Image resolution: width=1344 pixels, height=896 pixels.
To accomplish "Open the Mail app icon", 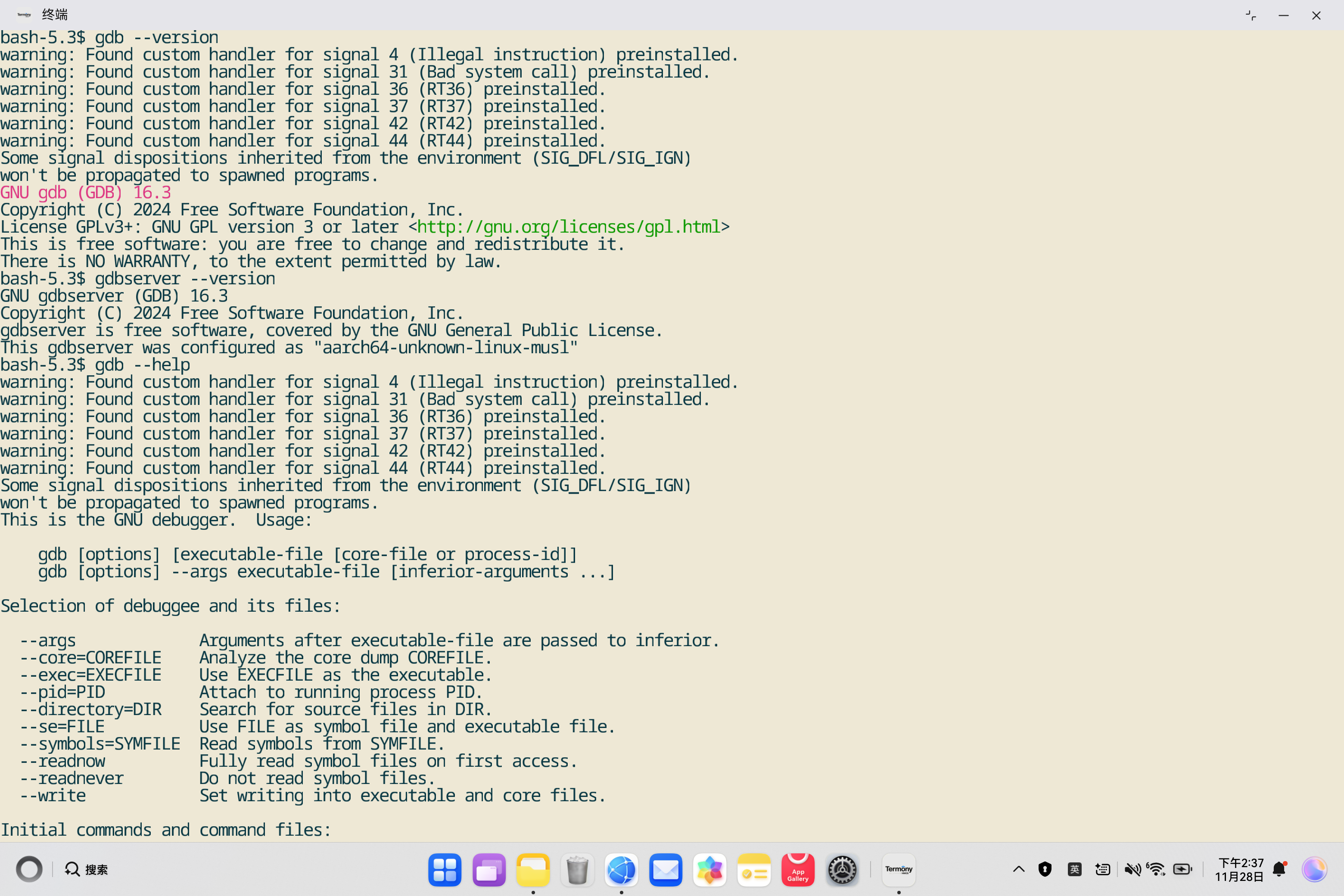I will point(665,870).
